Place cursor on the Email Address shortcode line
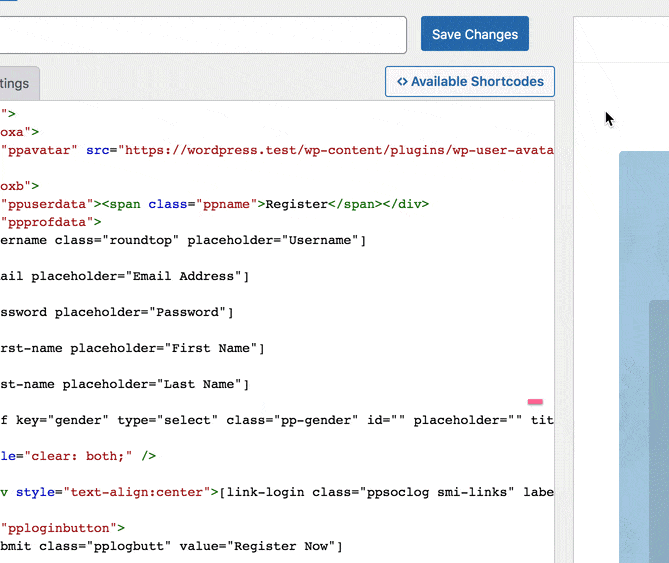Screen dimensions: 669x563 point(125,276)
